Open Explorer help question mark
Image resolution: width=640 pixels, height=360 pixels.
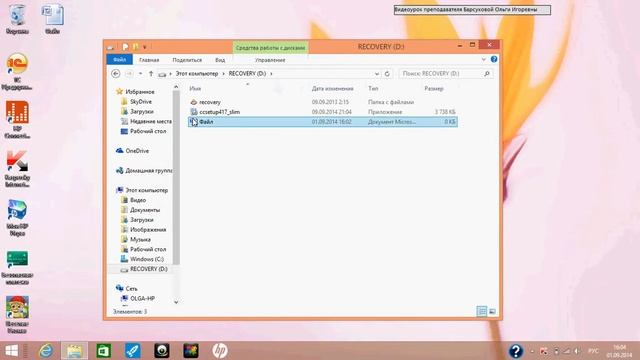point(494,60)
